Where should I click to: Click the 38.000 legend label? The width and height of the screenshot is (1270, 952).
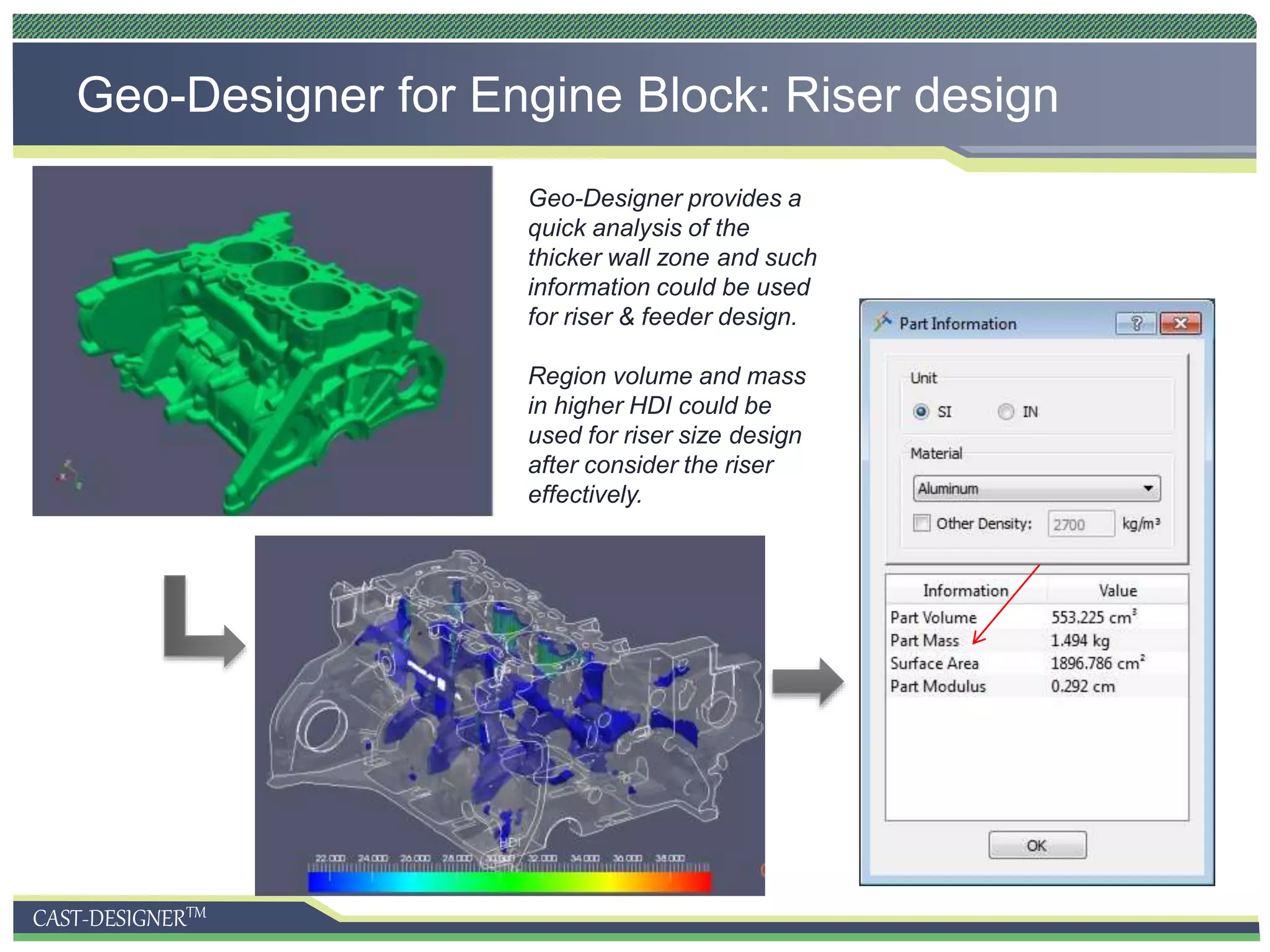click(670, 858)
